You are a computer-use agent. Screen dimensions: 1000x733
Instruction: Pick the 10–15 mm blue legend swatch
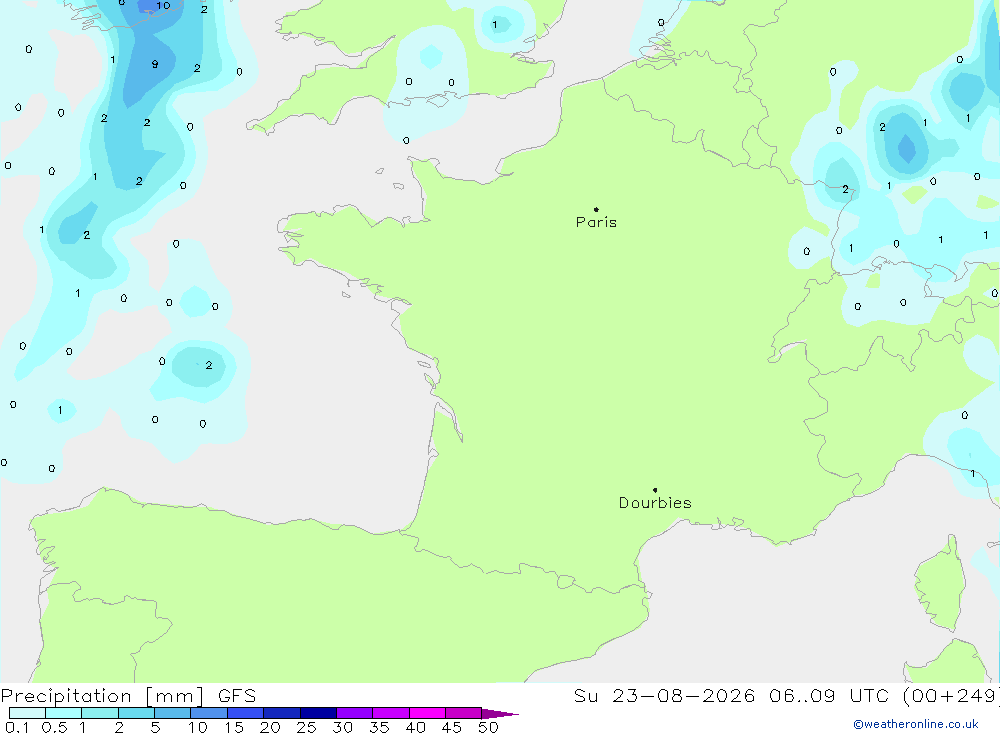(209, 713)
